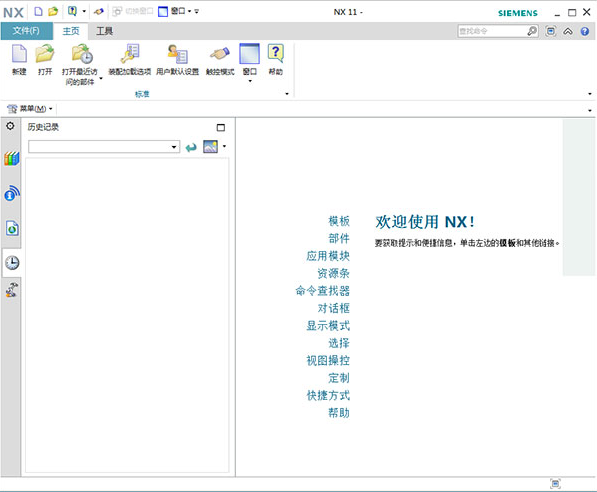
Task: Click the View Manipulation (视图操控) link
Action: 328,361
